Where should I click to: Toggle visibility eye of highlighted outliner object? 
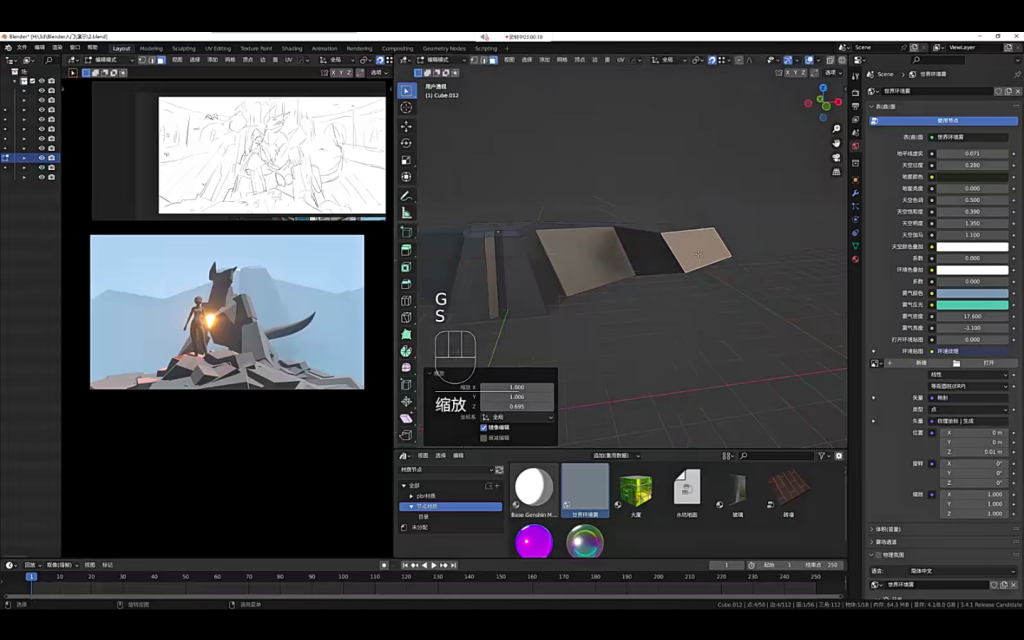41,158
